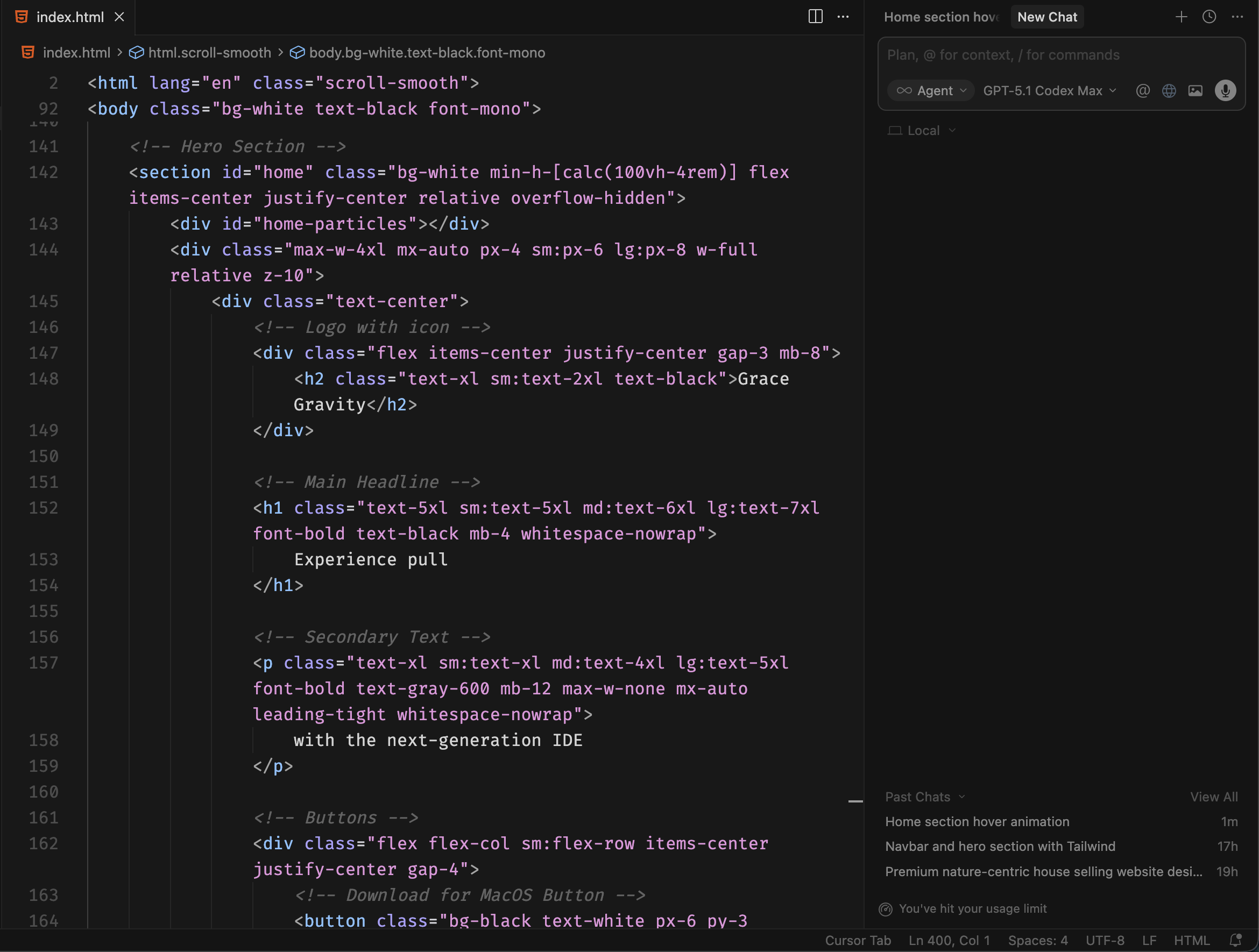The width and height of the screenshot is (1259, 952).
Task: Click the microphone icon to dictate a prompt
Action: [1226, 90]
